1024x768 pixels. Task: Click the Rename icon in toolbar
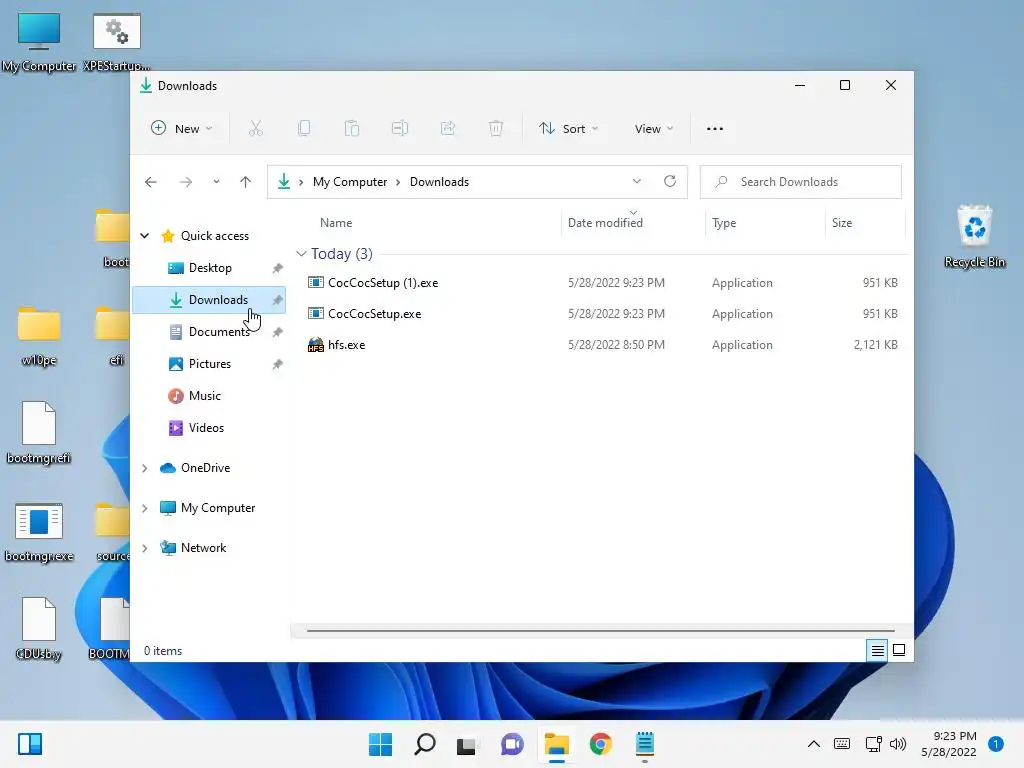coord(400,129)
